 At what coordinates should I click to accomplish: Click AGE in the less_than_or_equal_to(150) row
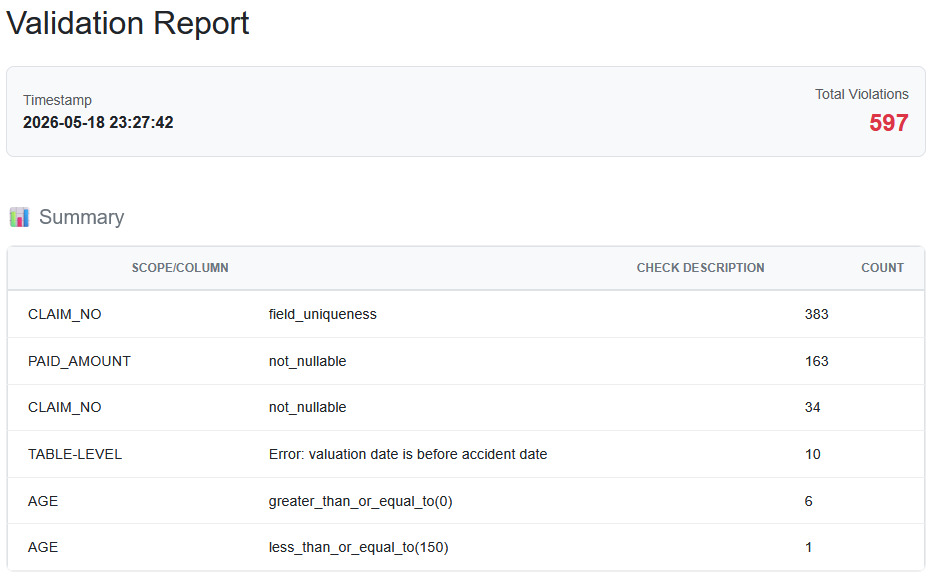pyautogui.click(x=43, y=547)
